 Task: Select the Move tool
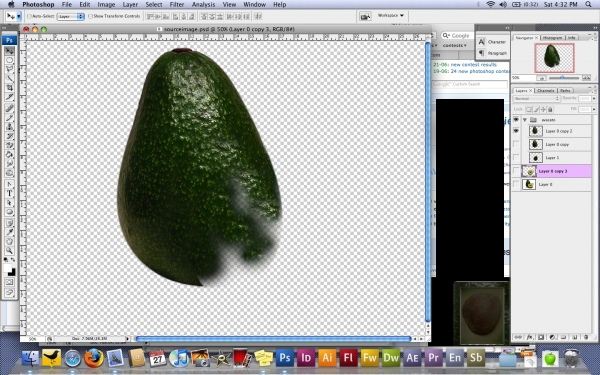(10, 51)
